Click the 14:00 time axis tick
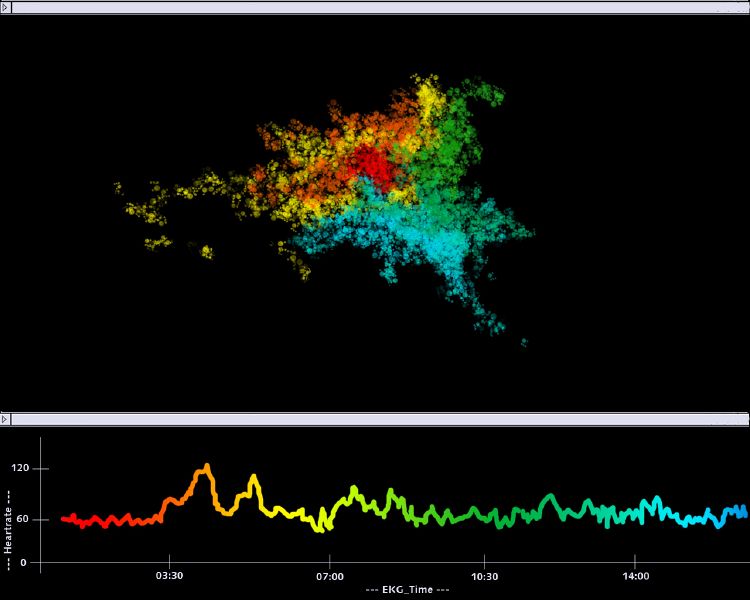This screenshot has width=750, height=600. pyautogui.click(x=636, y=576)
